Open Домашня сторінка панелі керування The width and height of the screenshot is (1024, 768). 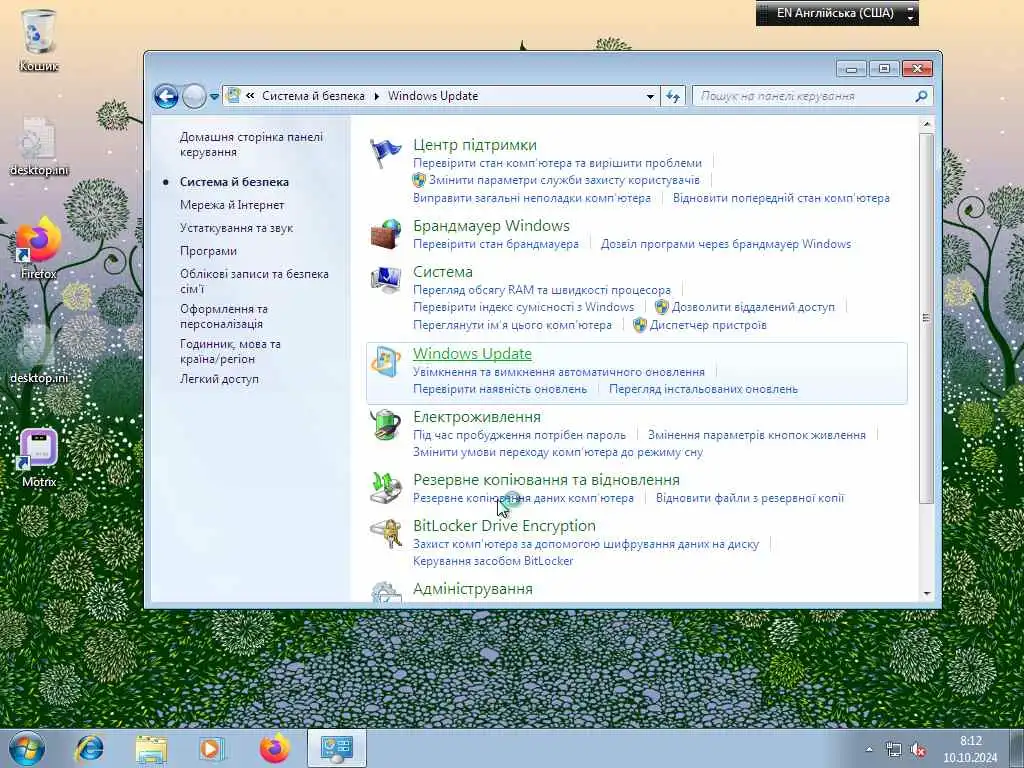tap(251, 144)
